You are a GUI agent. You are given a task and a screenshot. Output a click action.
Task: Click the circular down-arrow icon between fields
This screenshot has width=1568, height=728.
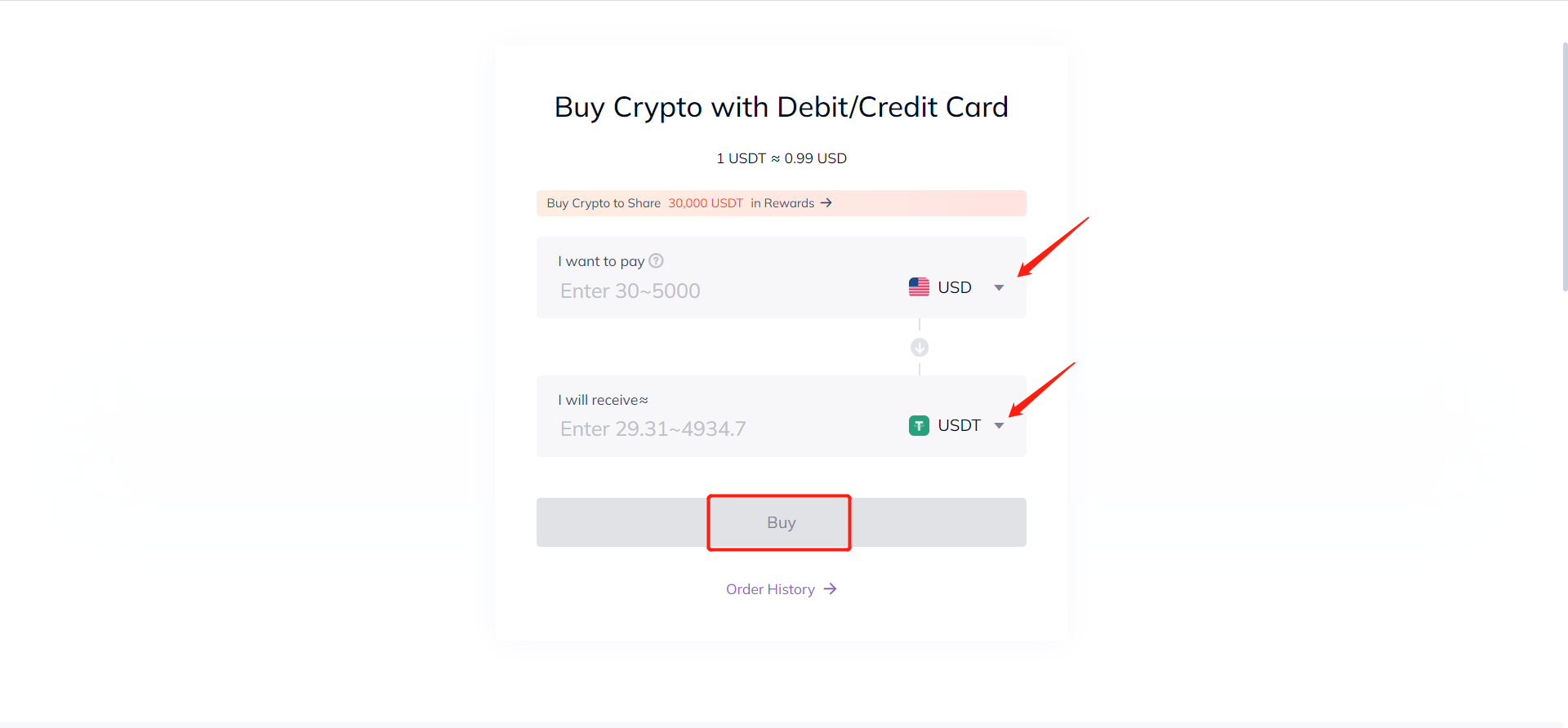(920, 348)
